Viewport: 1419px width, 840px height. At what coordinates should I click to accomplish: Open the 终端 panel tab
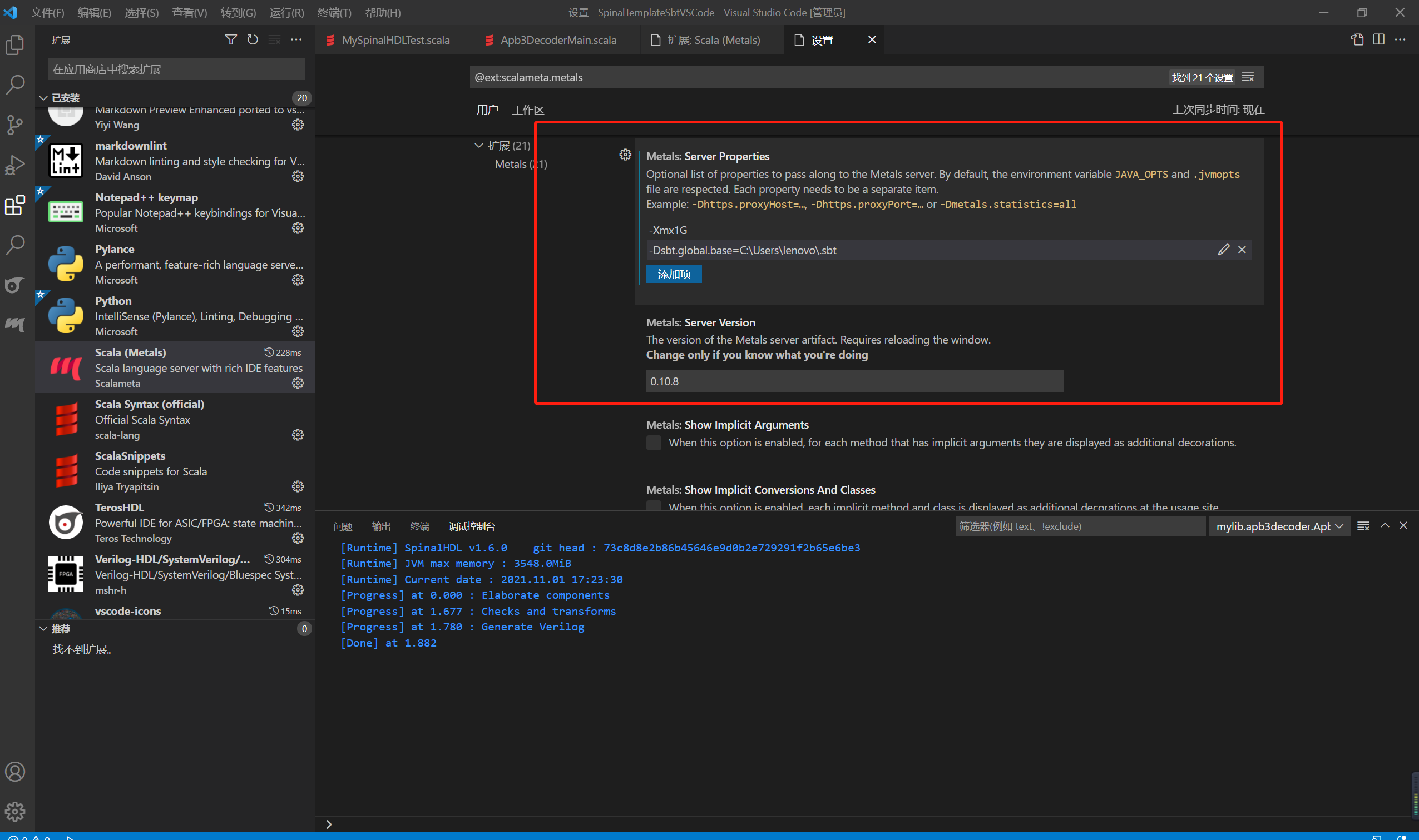(419, 526)
